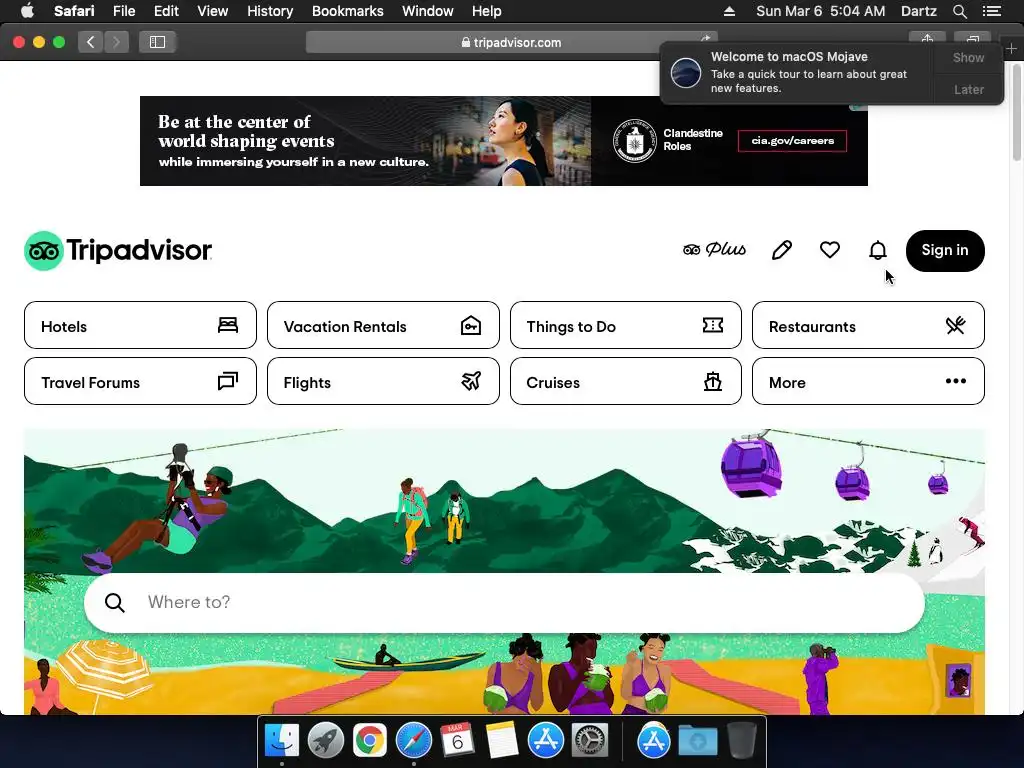Viewport: 1024px width, 768px height.
Task: Click Later on Mojave notification
Action: pyautogui.click(x=968, y=89)
